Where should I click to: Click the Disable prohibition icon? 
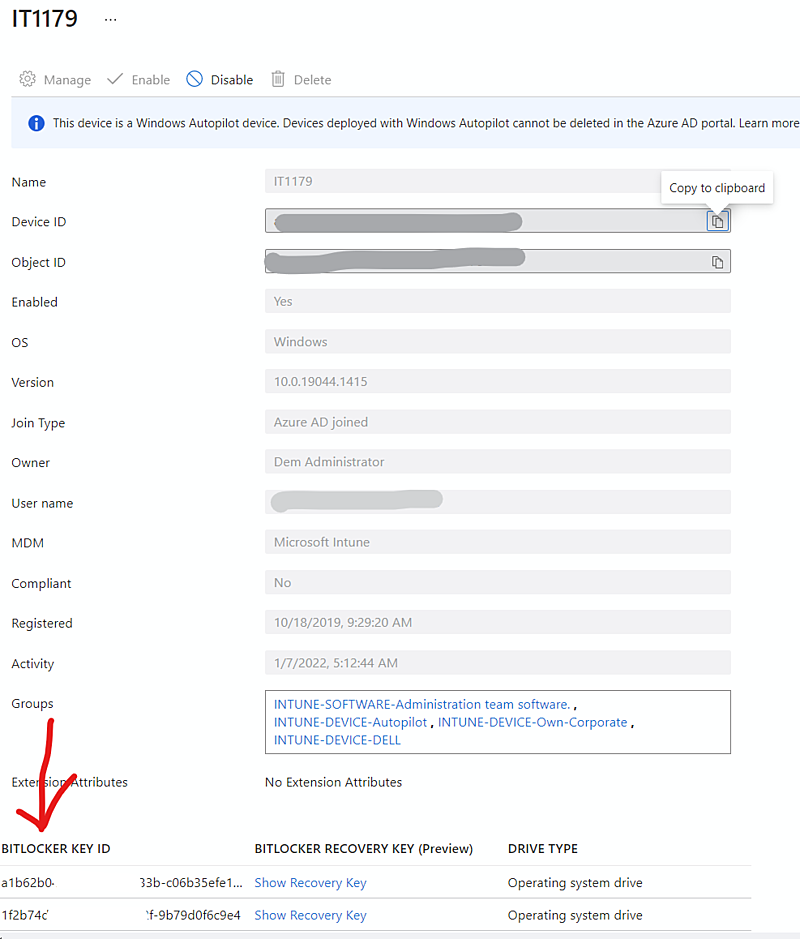point(193,79)
